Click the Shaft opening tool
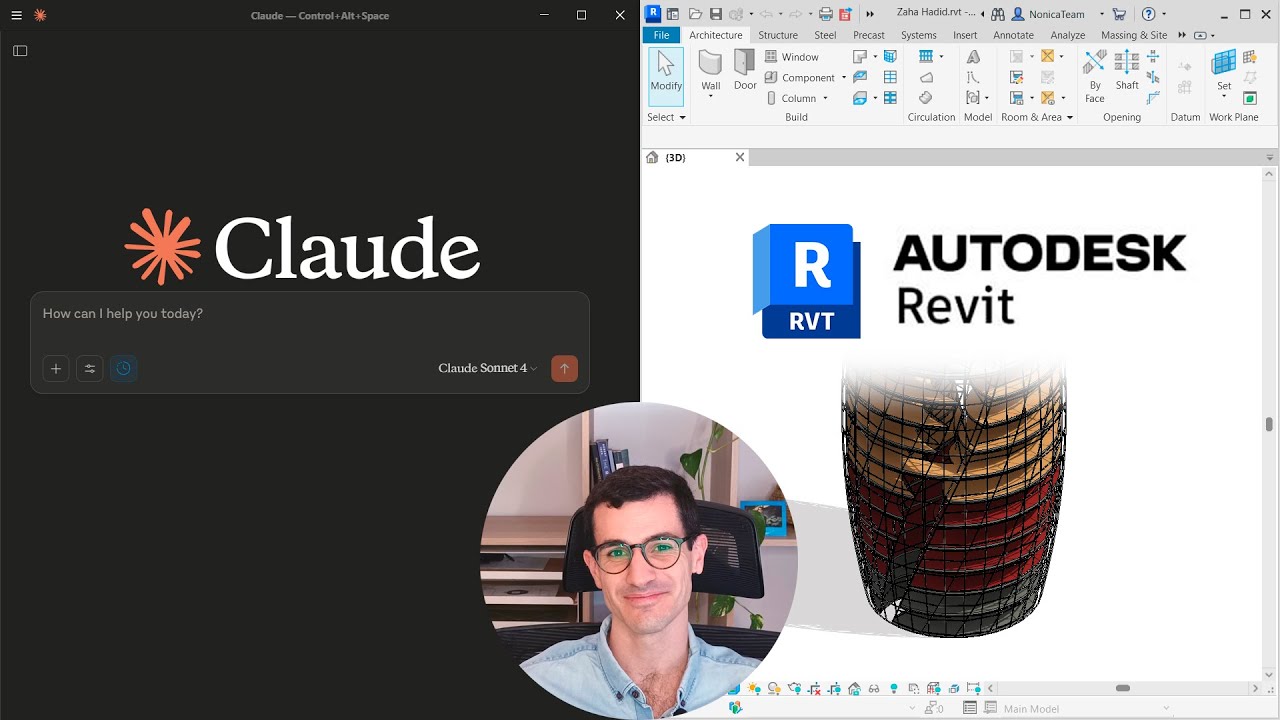This screenshot has height=720, width=1280. click(1127, 70)
